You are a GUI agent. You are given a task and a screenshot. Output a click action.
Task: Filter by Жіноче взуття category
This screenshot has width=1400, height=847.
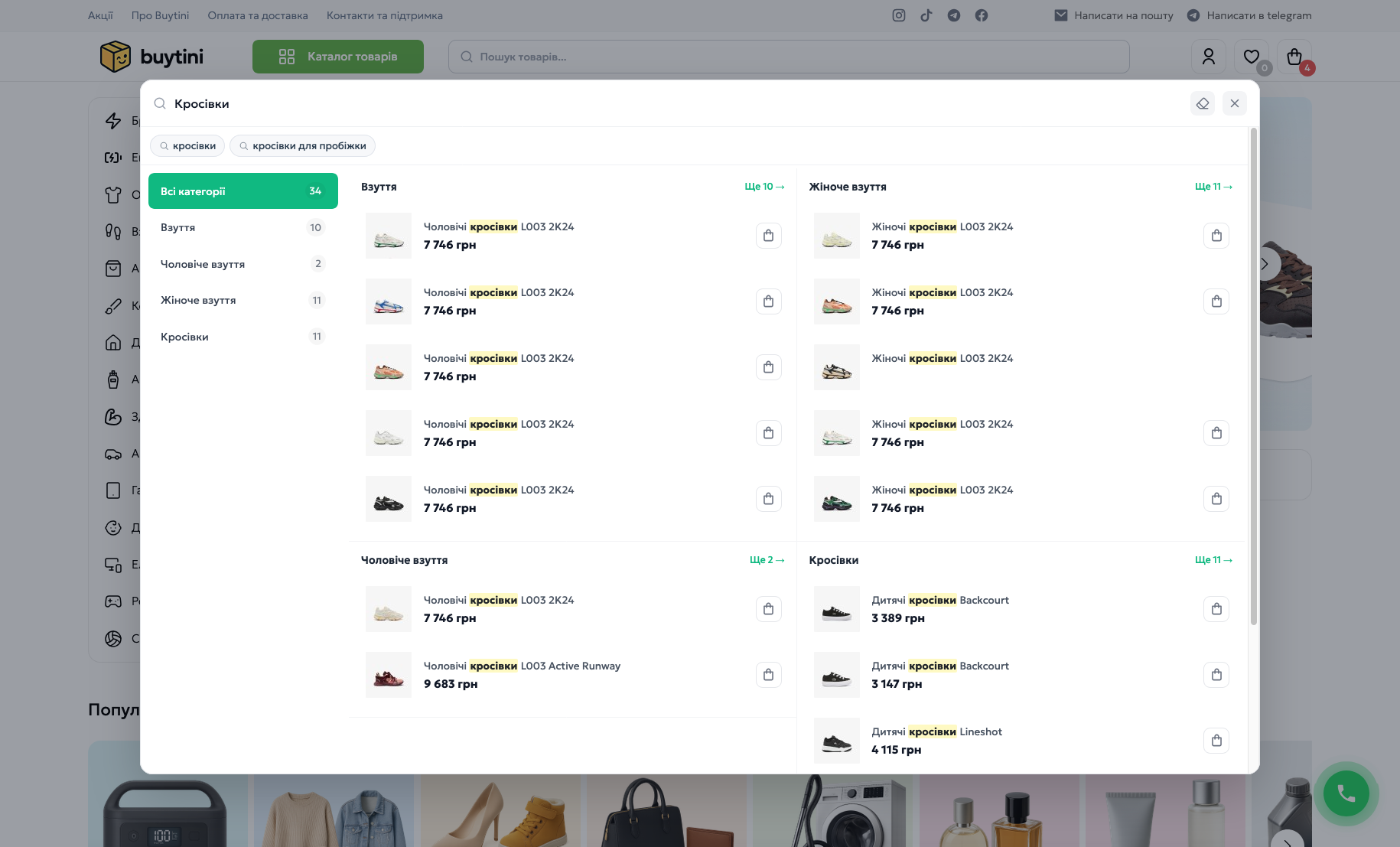pyautogui.click(x=243, y=300)
